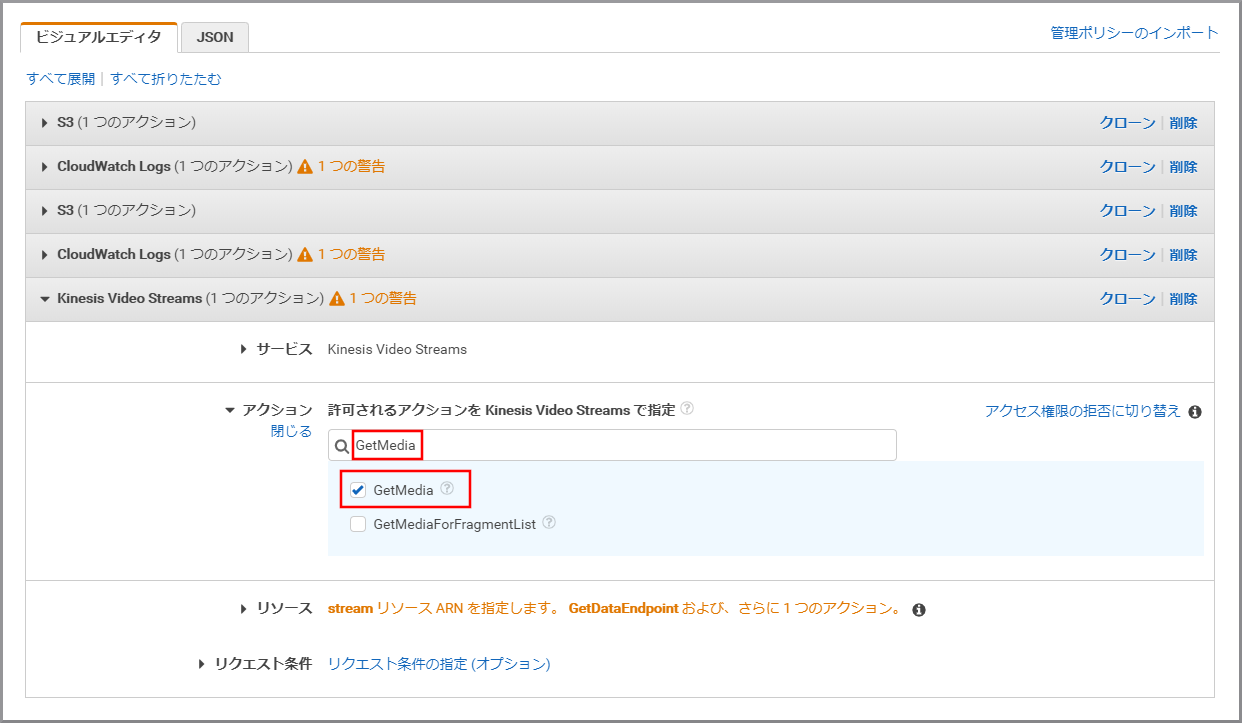The image size is (1242, 723).
Task: Switch to the JSON tab
Action: 215,37
